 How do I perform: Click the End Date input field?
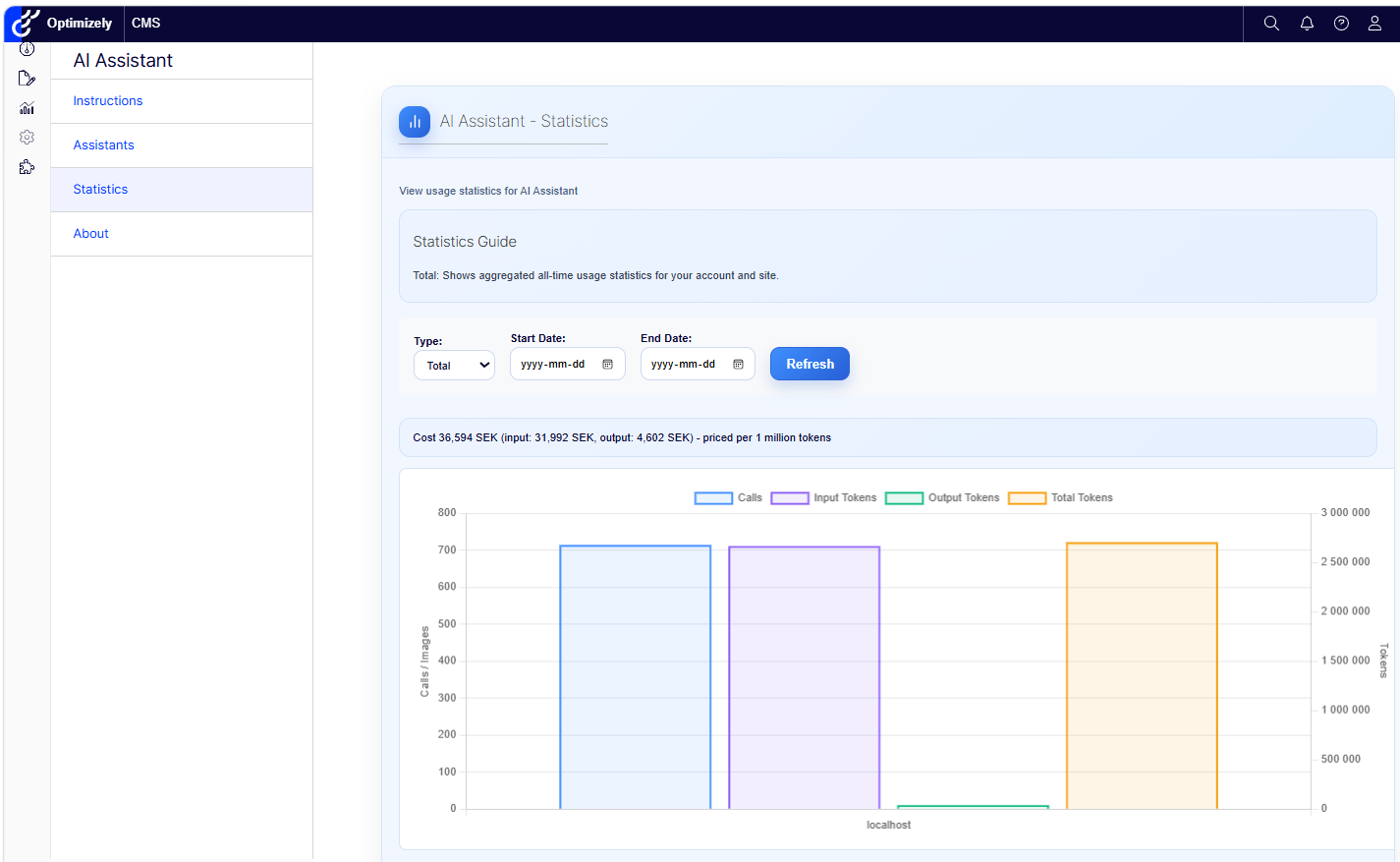698,364
